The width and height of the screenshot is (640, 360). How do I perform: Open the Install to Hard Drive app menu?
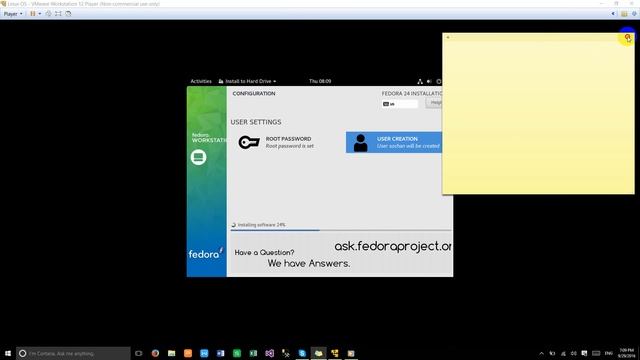pyautogui.click(x=247, y=81)
